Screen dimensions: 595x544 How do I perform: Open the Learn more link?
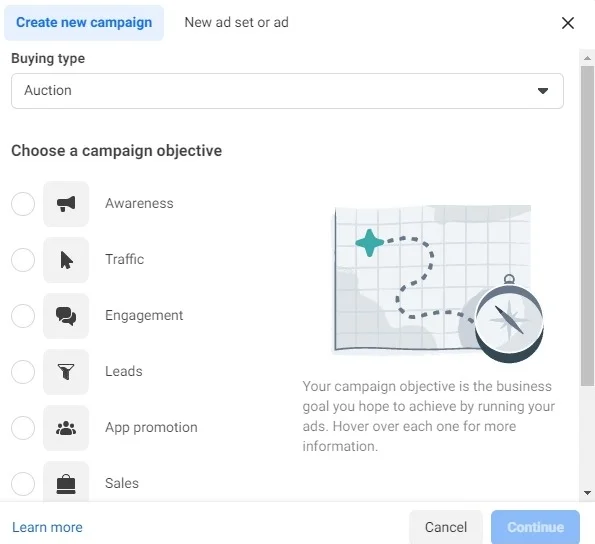[x=47, y=527]
